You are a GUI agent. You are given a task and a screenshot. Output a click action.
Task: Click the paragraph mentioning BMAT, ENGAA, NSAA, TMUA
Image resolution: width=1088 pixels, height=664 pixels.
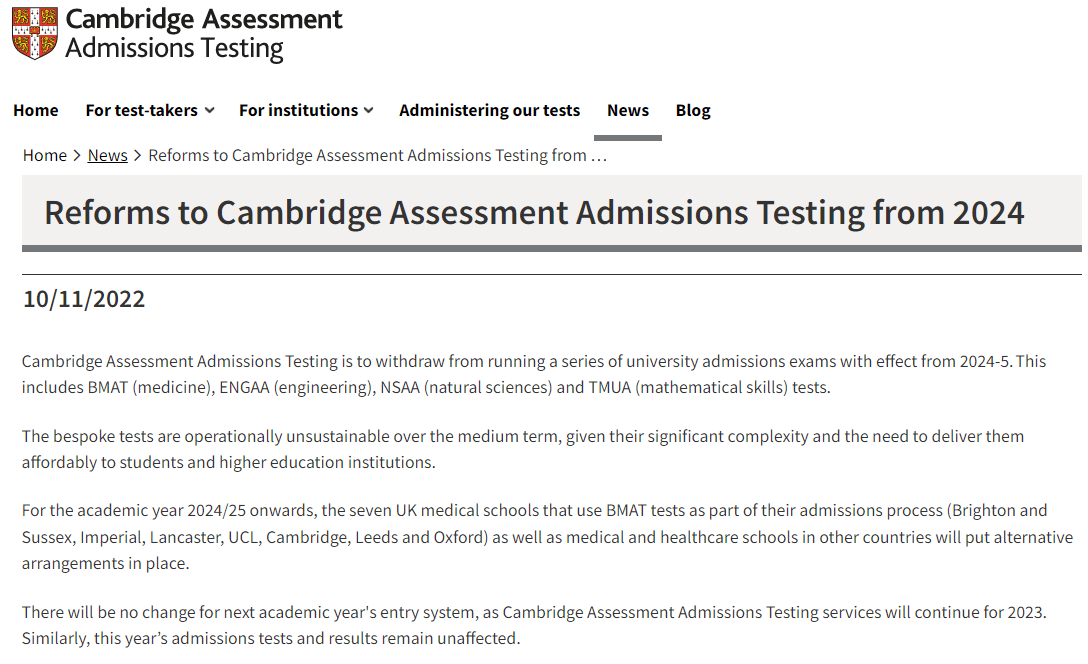(x=534, y=374)
